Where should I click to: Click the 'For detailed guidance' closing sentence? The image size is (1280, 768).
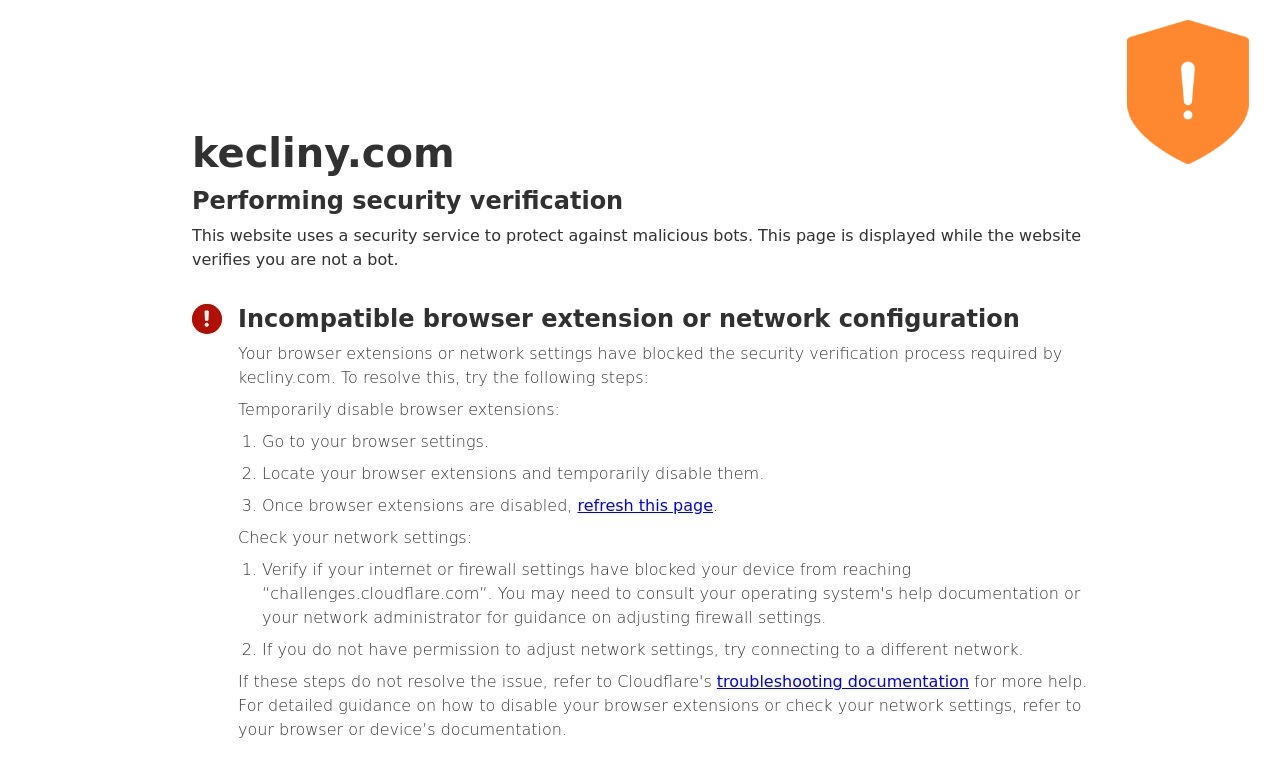click(660, 718)
